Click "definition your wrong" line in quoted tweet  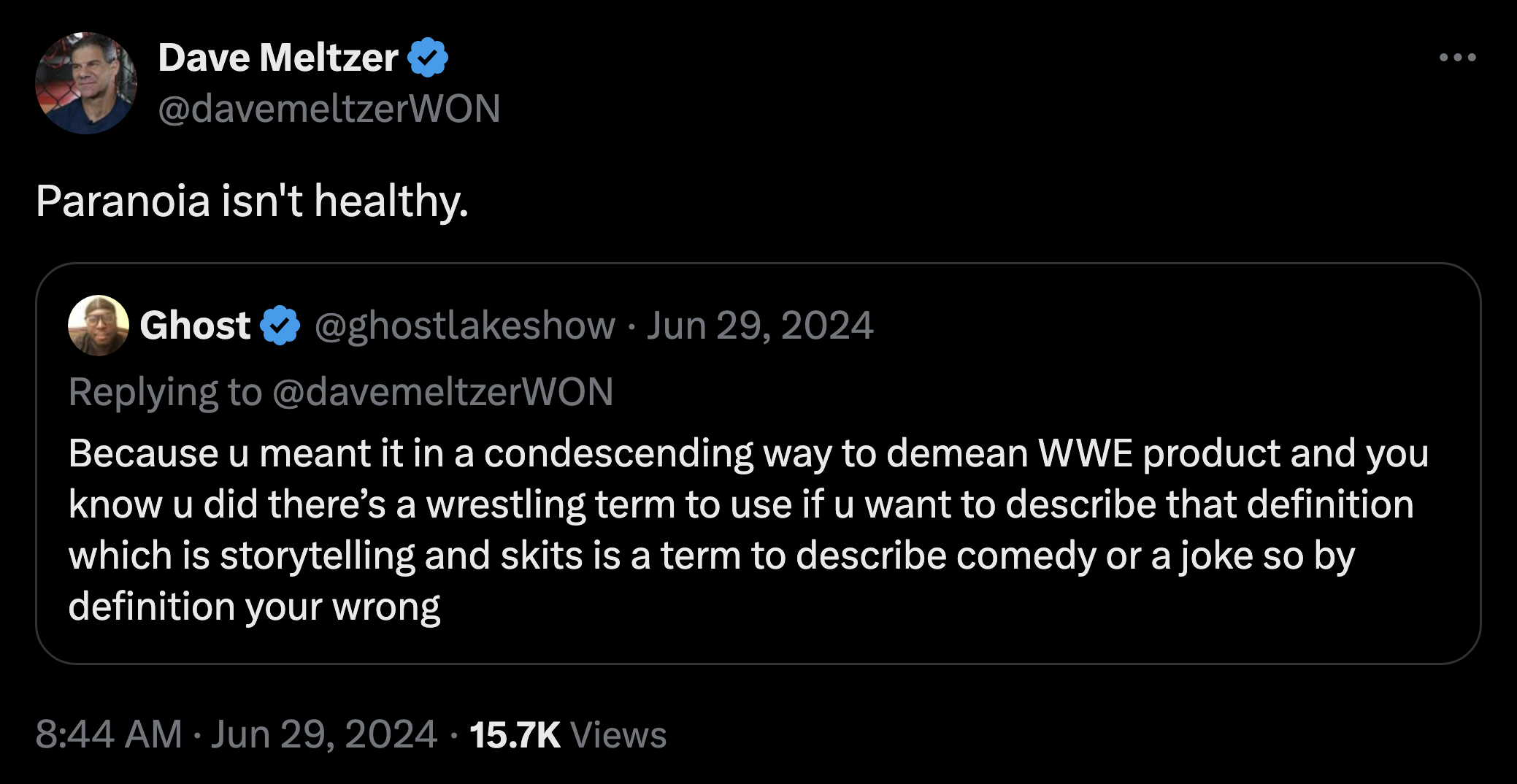coord(254,607)
